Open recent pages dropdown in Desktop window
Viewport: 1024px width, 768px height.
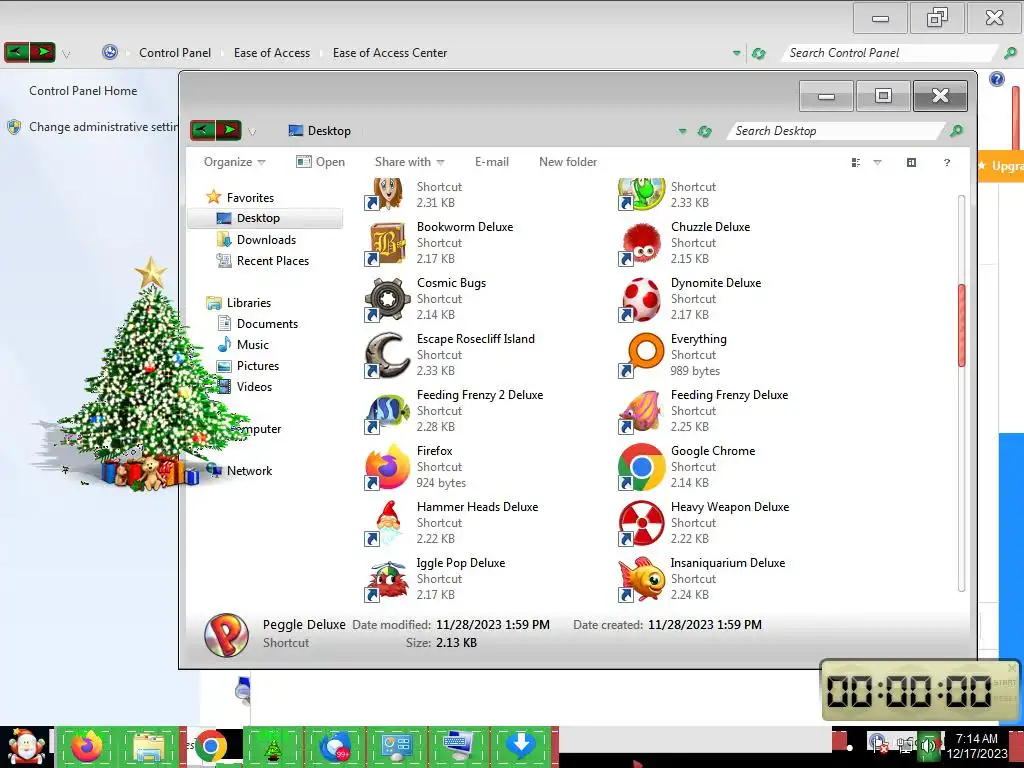point(252,132)
